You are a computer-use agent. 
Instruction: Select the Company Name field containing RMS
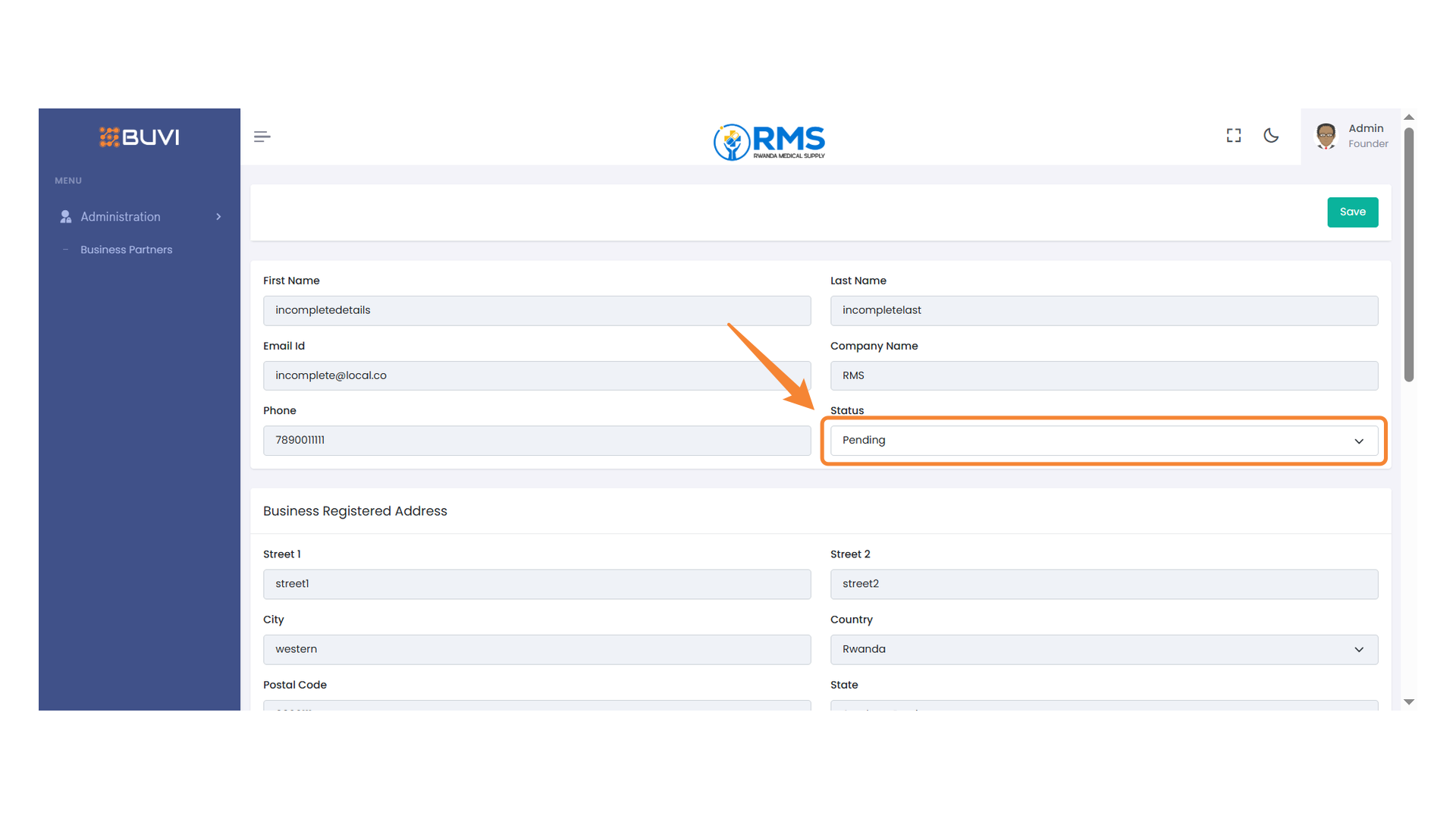point(1103,375)
